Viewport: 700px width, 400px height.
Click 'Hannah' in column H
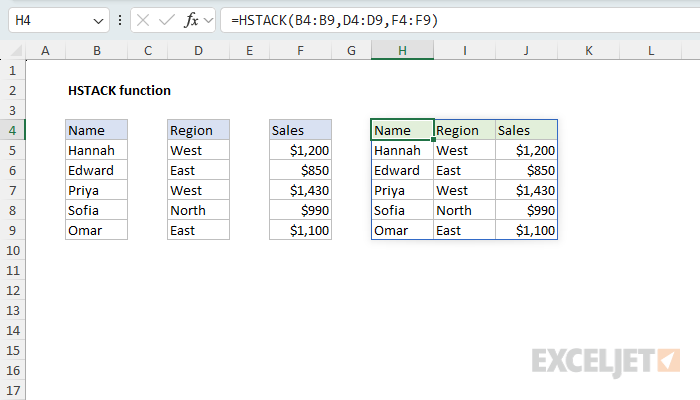(402, 150)
